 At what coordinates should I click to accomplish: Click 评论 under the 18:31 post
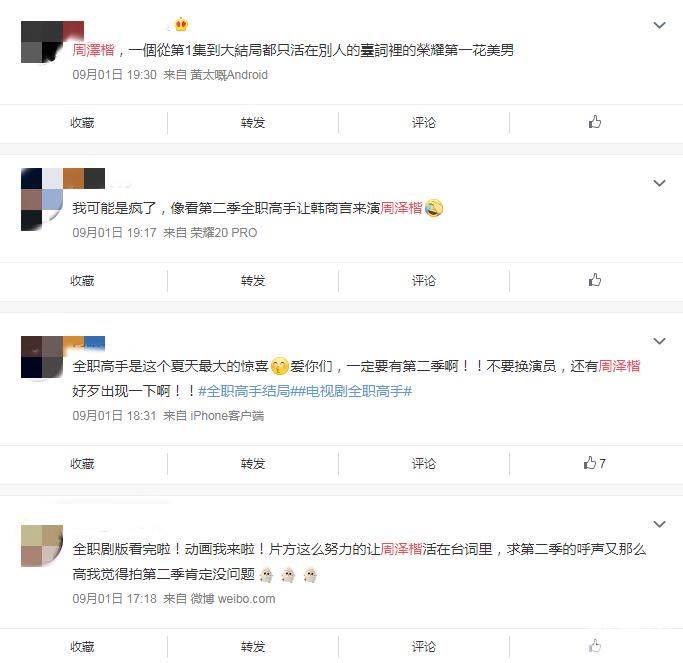424,463
